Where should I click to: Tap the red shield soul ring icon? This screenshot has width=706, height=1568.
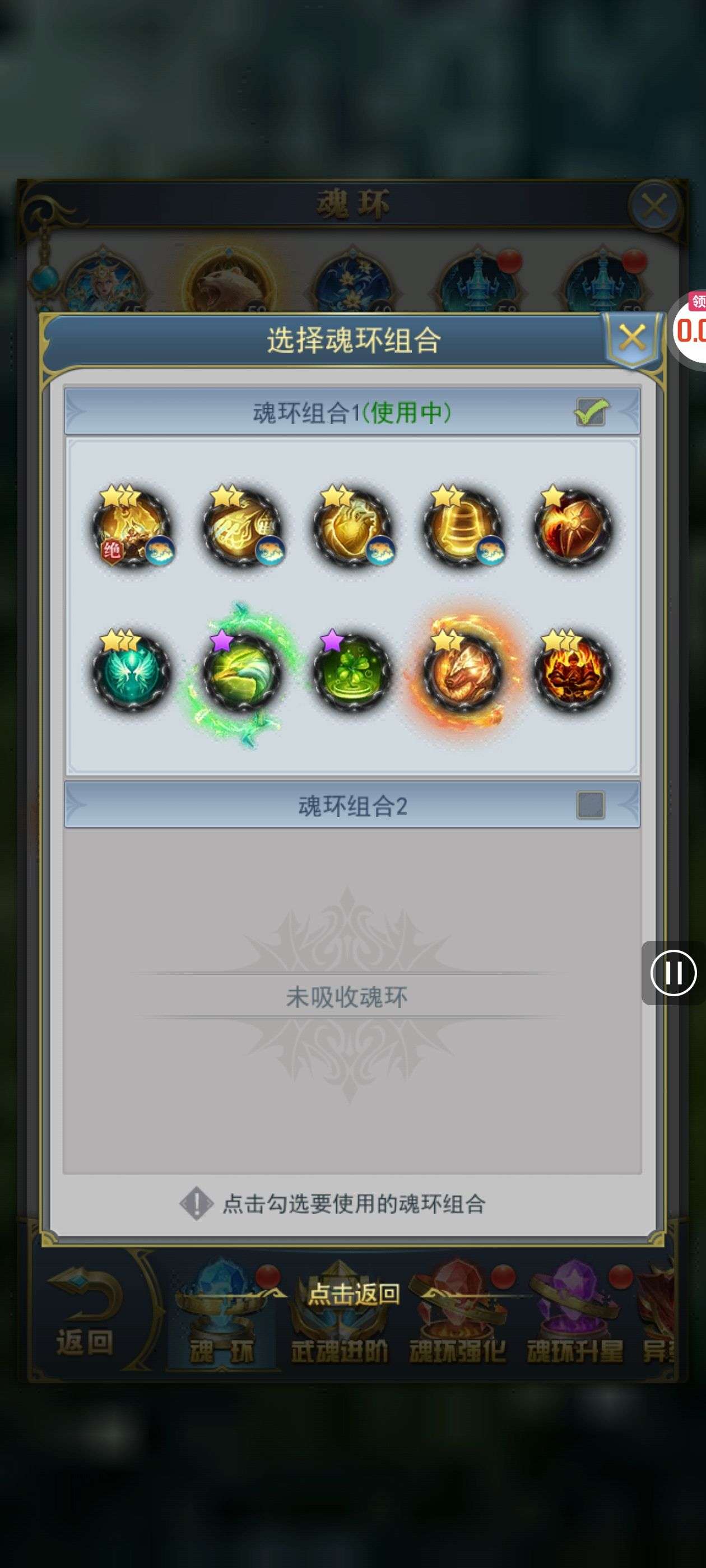573,527
